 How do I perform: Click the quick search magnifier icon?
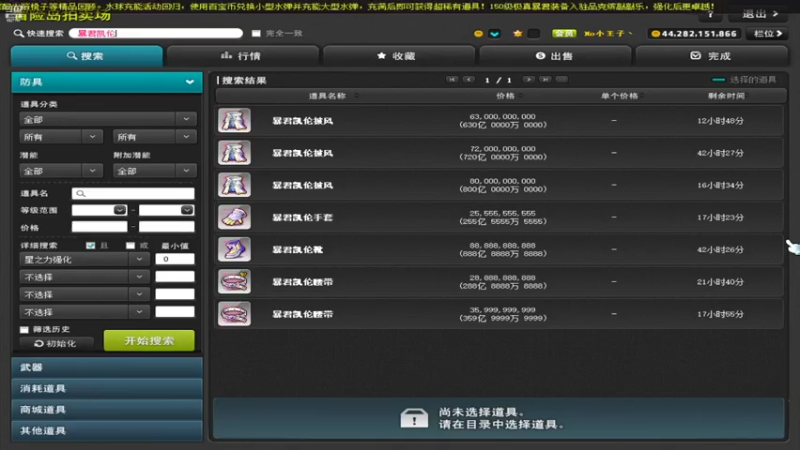19,33
